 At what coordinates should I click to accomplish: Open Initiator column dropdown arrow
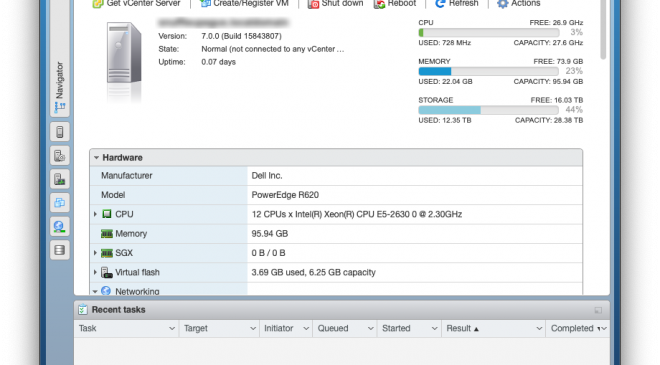[306, 328]
